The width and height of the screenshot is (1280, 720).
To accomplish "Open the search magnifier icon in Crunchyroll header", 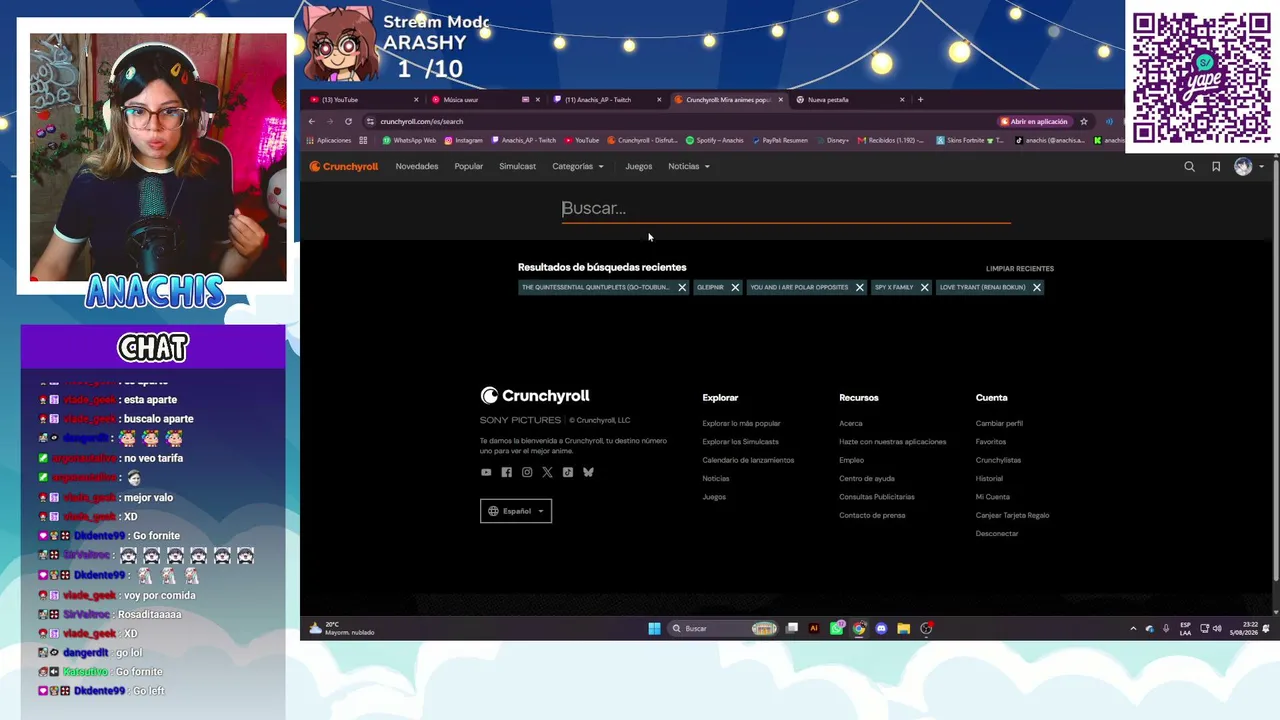I will (x=1189, y=167).
